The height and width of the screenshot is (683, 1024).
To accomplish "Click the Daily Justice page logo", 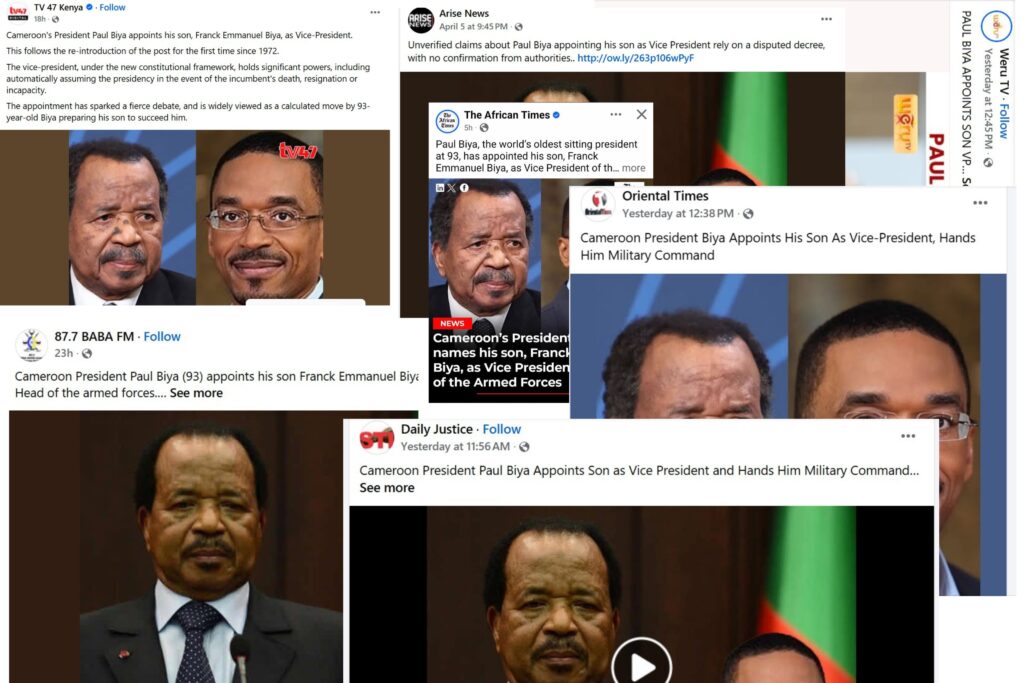I will (377, 437).
